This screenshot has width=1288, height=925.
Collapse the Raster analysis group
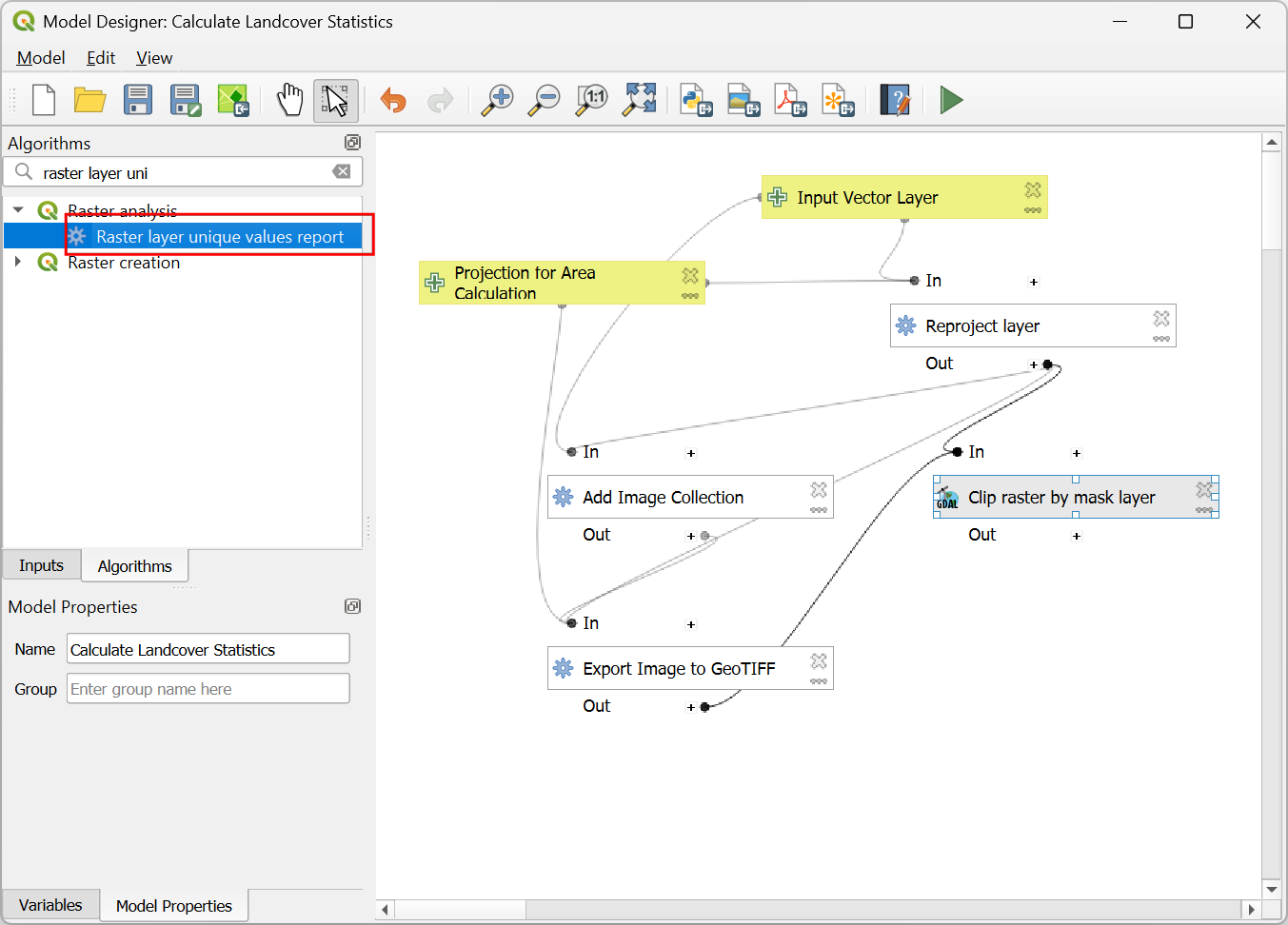pyautogui.click(x=18, y=210)
